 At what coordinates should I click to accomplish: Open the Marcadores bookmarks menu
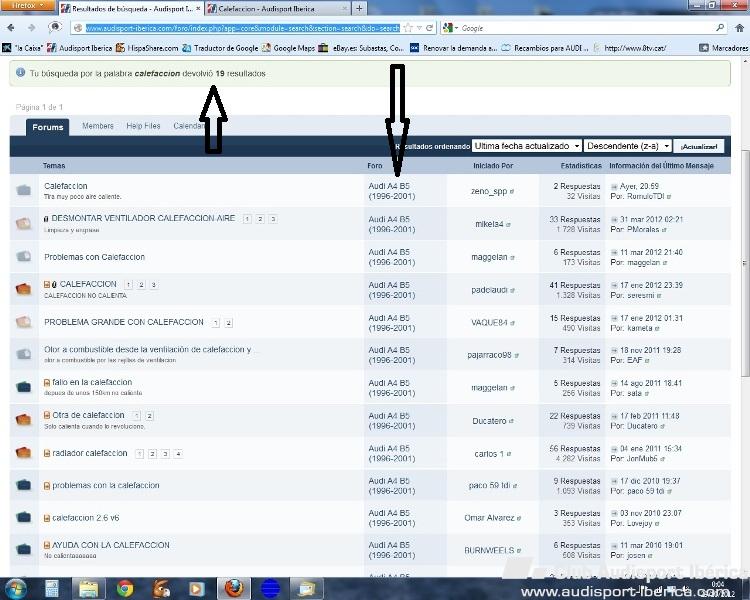point(724,48)
